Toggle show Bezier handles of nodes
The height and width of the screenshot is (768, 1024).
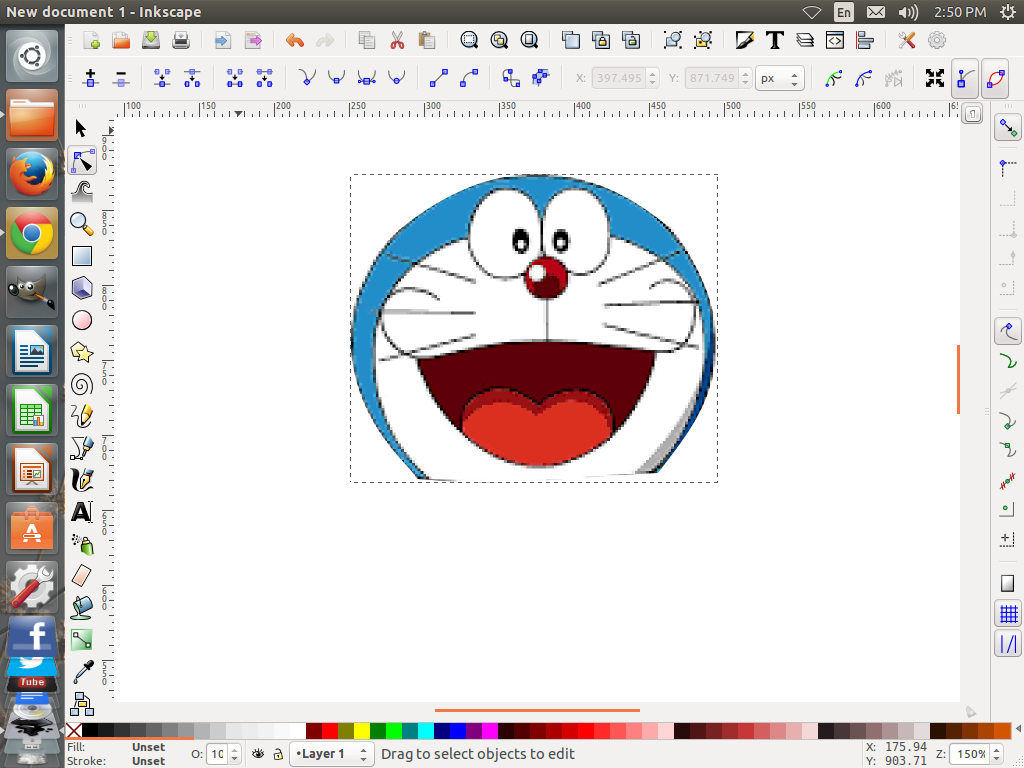click(965, 78)
